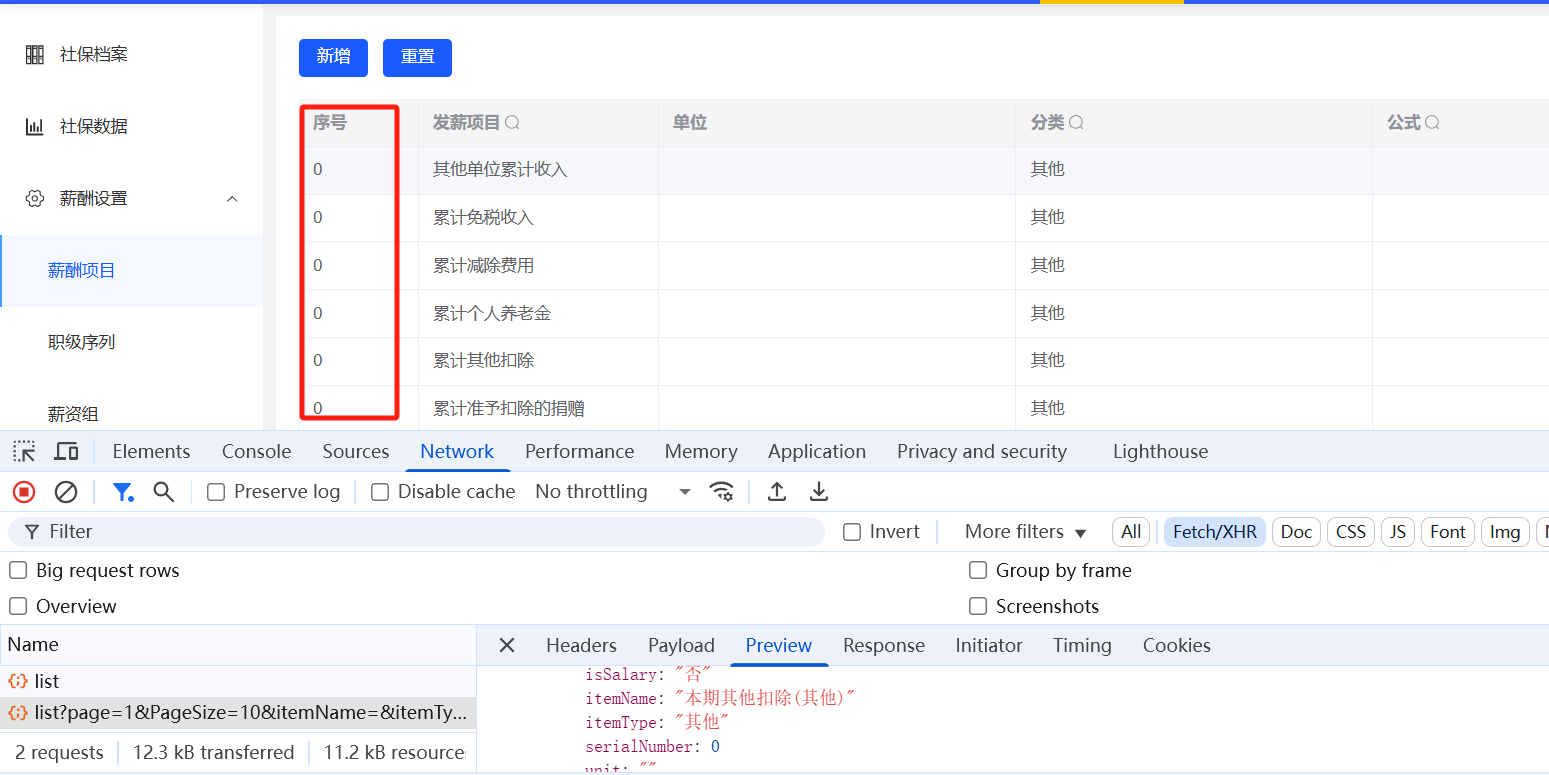Switch to the Console tab
The image size is (1549, 775).
click(256, 451)
